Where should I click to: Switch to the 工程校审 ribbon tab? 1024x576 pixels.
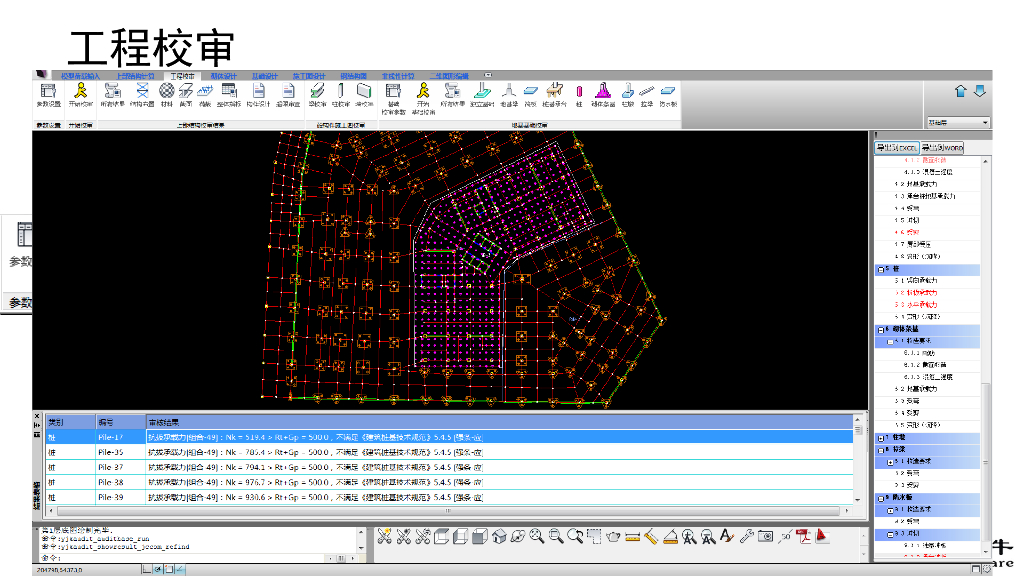(182, 75)
